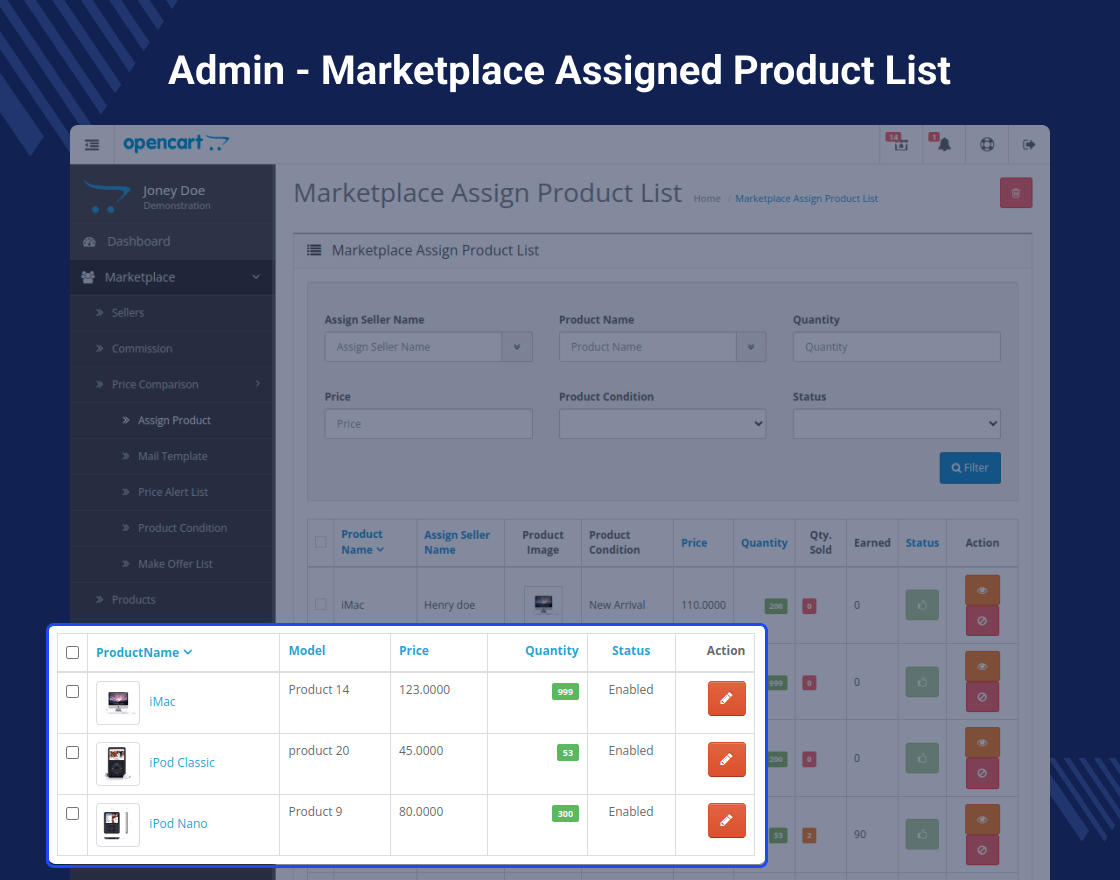Image resolution: width=1120 pixels, height=880 pixels.
Task: Click the iPod Nano product thumbnail
Action: pos(118,824)
